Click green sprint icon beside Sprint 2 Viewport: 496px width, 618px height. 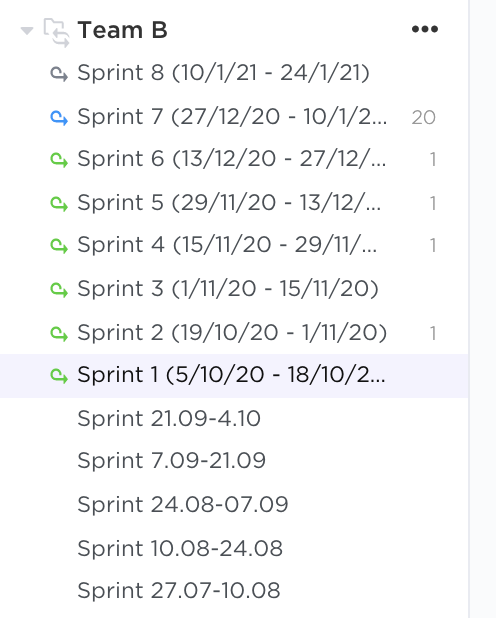tap(59, 333)
